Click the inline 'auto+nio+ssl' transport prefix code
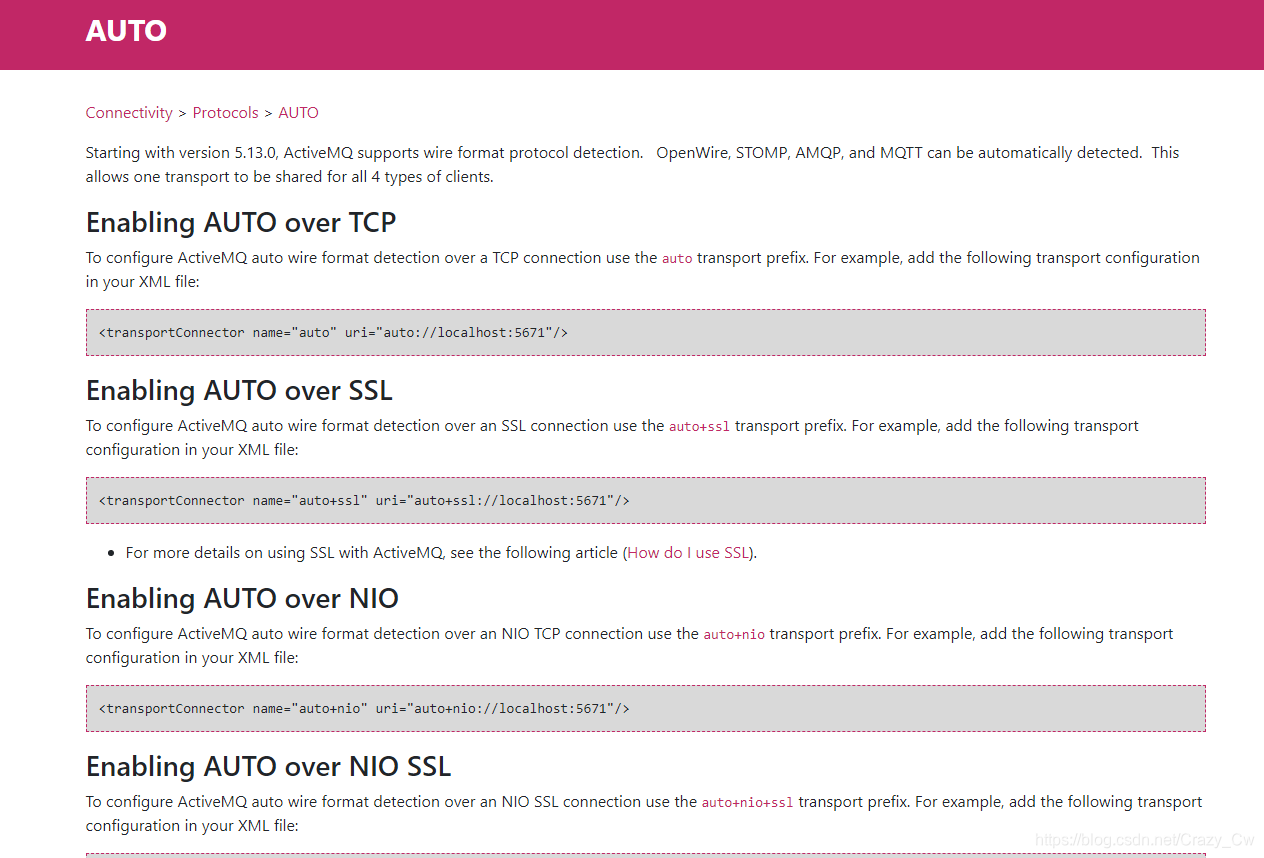This screenshot has width=1264, height=858. tap(748, 802)
